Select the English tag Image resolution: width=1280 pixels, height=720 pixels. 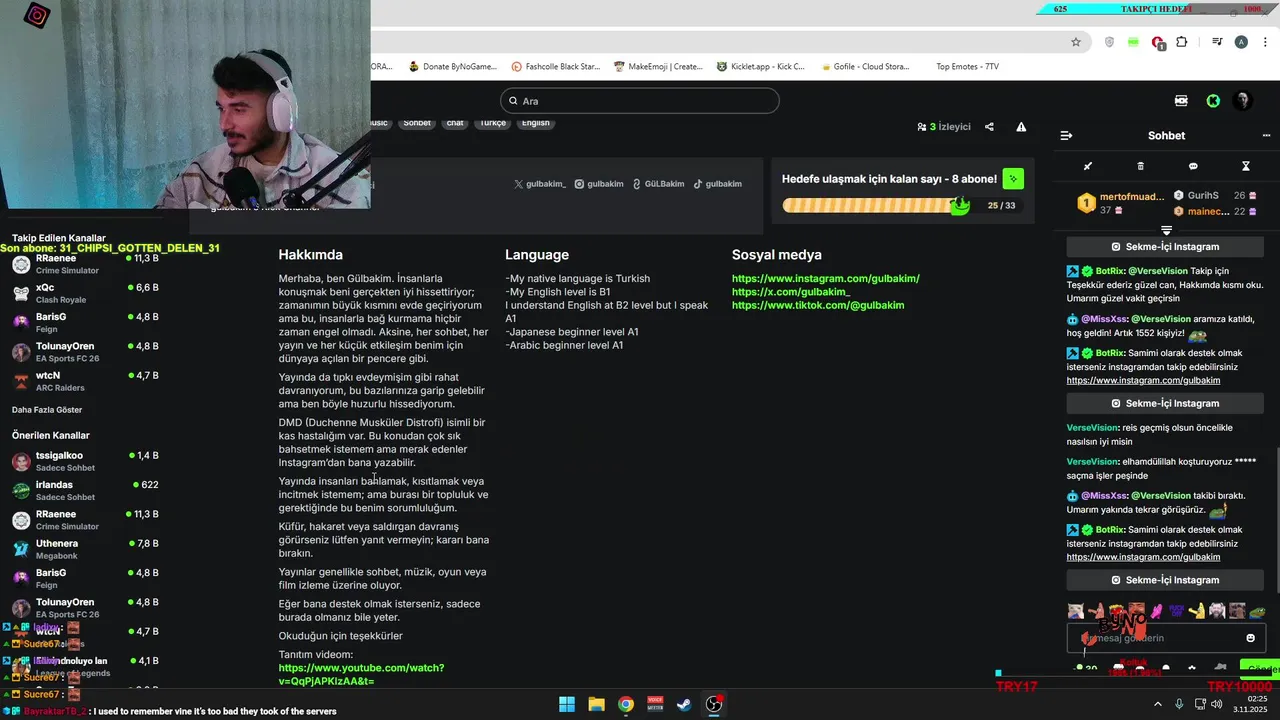coord(536,123)
